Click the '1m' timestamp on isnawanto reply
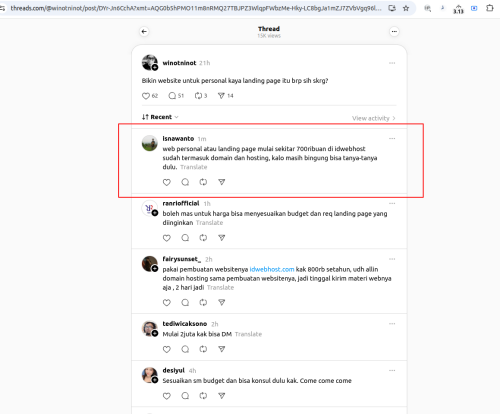This screenshot has width=500, height=414. [202, 139]
